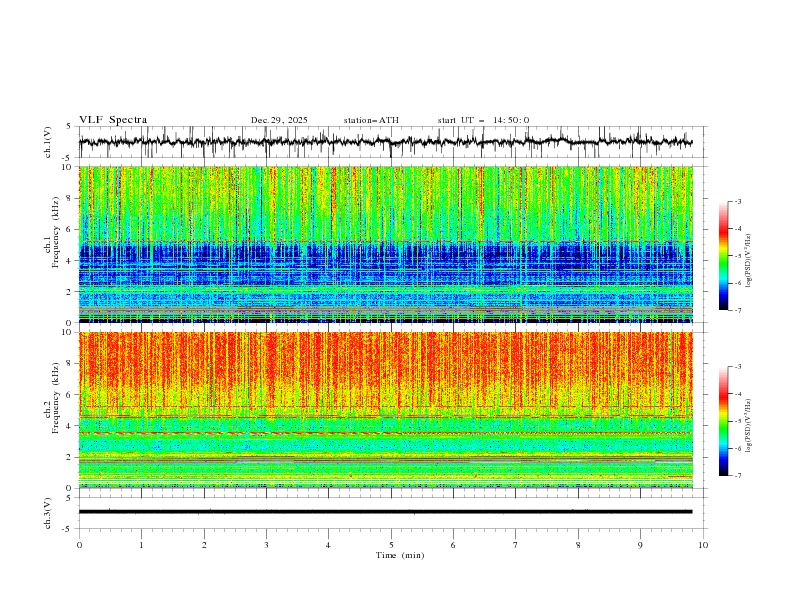Image resolution: width=792 pixels, height=612 pixels.
Task: Click lower colorbar "log(PSD)(V²/Hz)" label
Action: 748,426
